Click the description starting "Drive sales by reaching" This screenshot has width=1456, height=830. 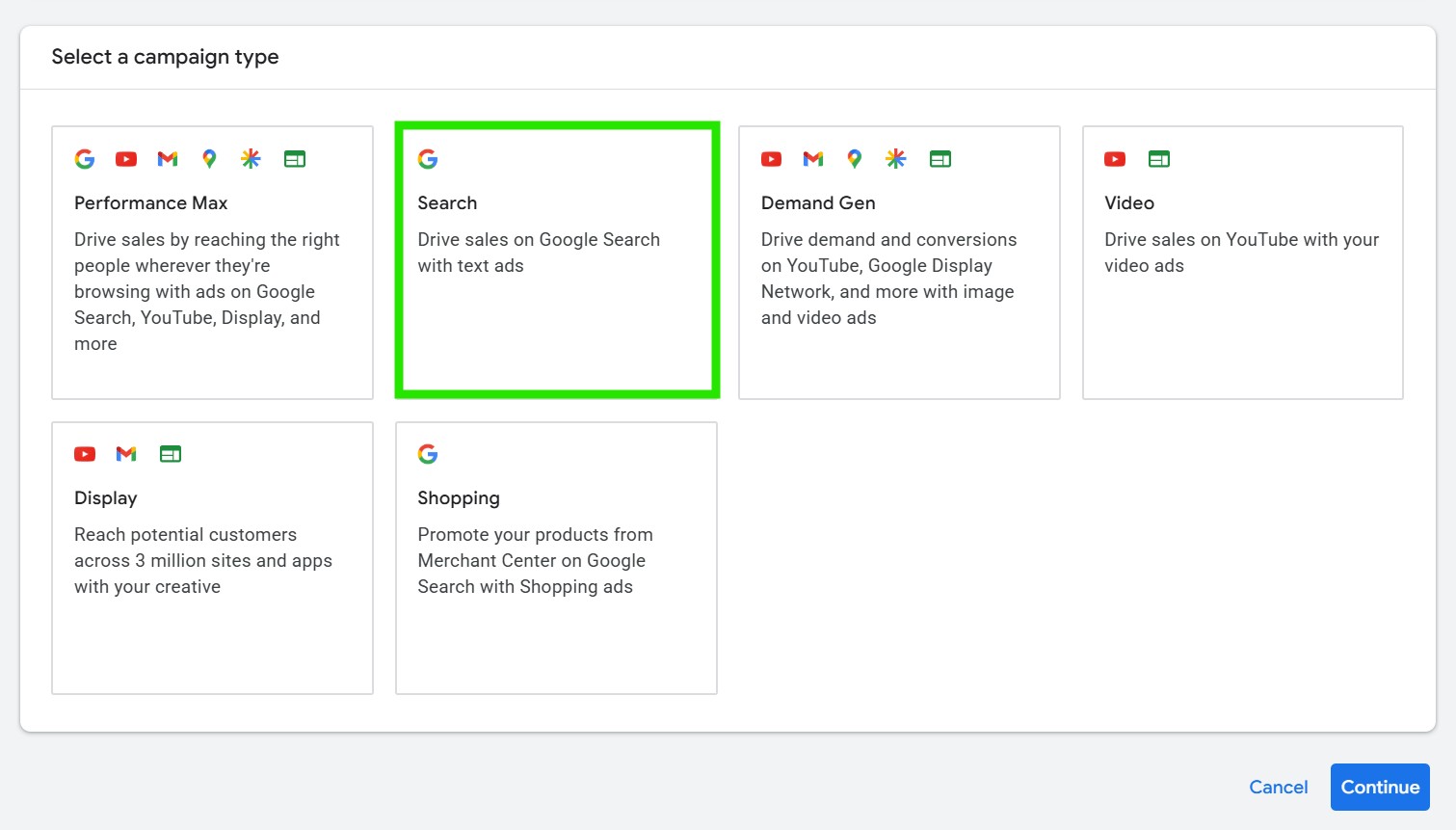coord(207,292)
